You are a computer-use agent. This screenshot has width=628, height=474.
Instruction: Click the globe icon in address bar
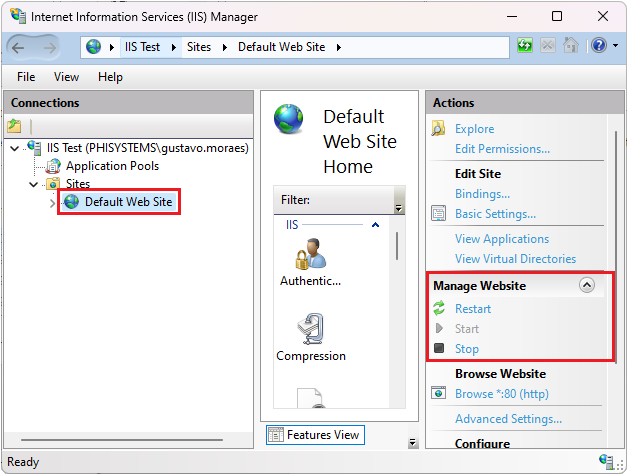point(93,47)
